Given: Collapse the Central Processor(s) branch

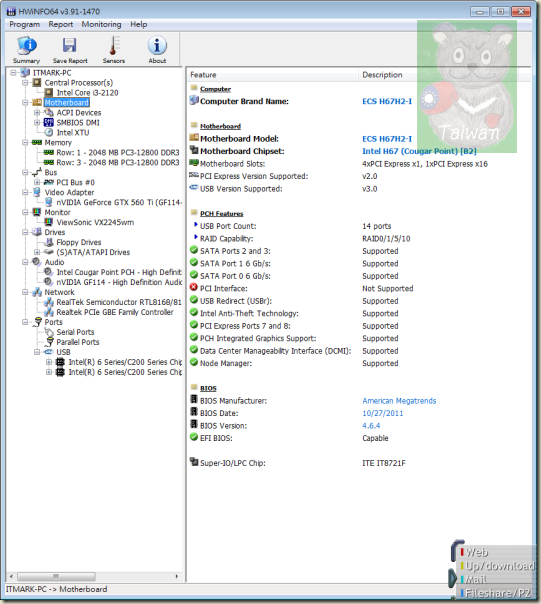Looking at the screenshot, I should point(25,82).
